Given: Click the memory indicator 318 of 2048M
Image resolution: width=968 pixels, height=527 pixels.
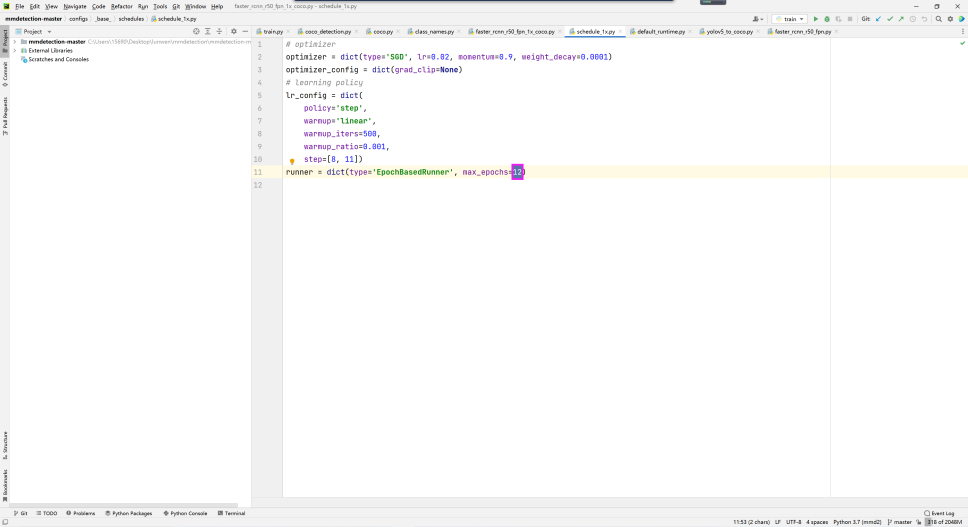Looking at the screenshot, I should (x=945, y=522).
